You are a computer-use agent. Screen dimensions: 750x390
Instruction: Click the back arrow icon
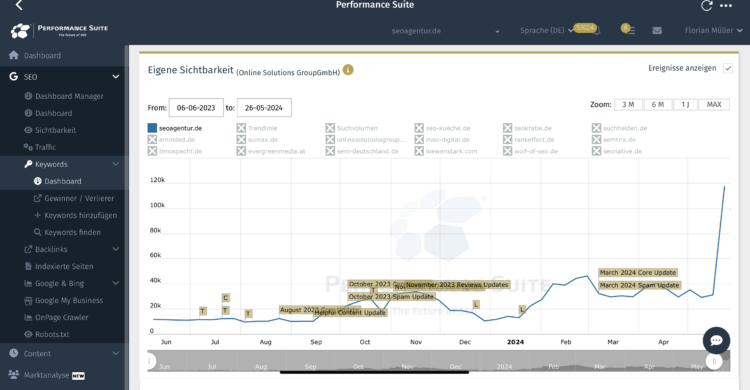19,5
